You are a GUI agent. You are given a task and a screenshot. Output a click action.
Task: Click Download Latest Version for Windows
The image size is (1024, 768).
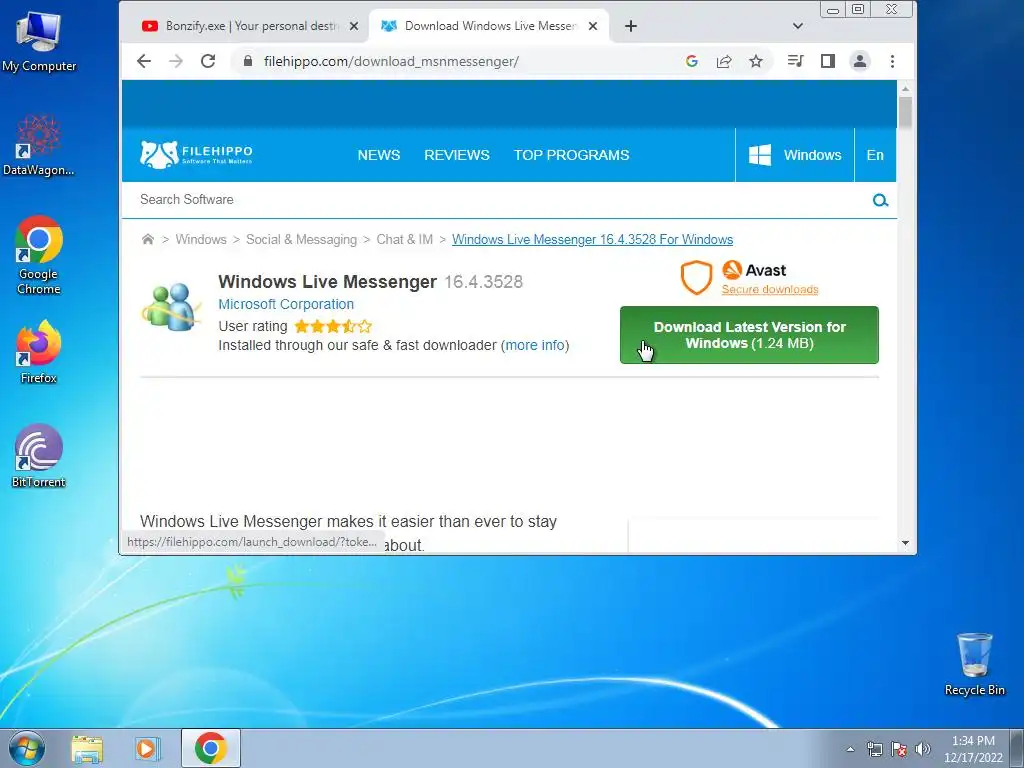(x=749, y=335)
